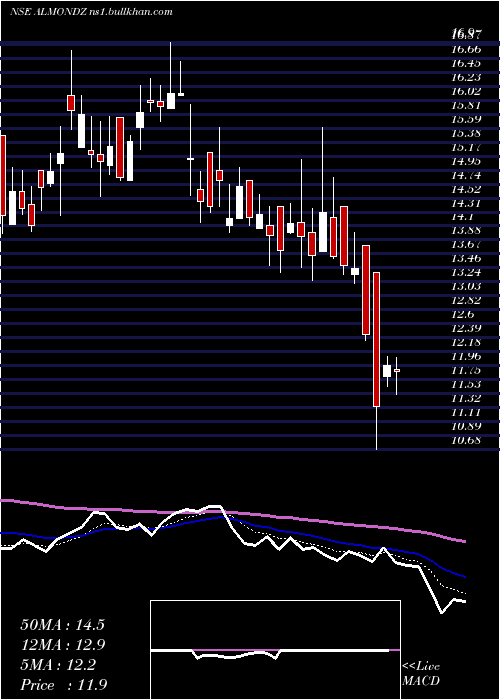Click the 12.6 price label
This screenshot has height=700, width=500.
click(462, 315)
